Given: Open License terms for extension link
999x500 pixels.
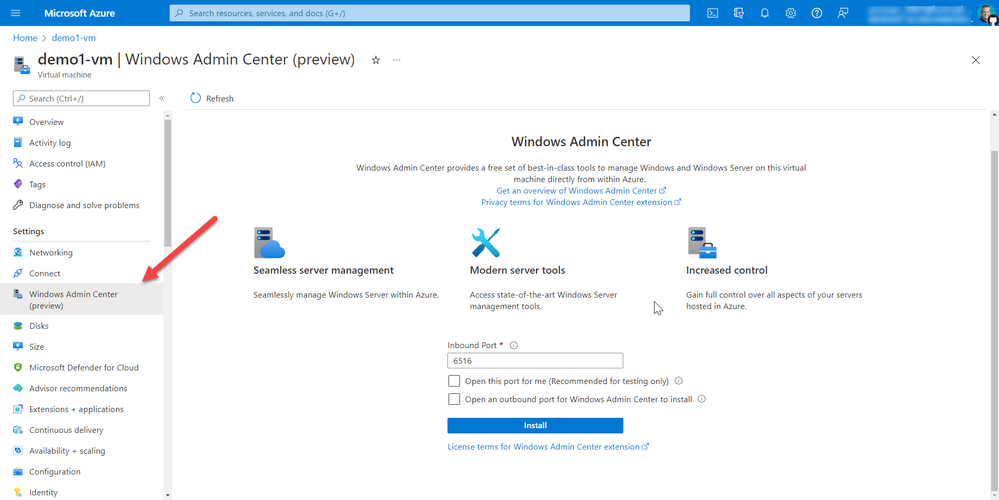Looking at the screenshot, I should [548, 447].
